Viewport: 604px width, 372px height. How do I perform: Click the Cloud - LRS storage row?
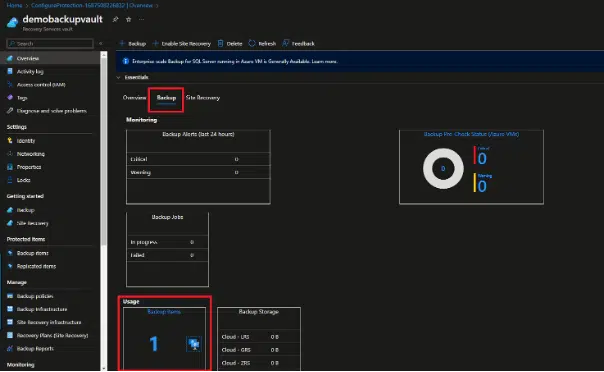(259, 337)
